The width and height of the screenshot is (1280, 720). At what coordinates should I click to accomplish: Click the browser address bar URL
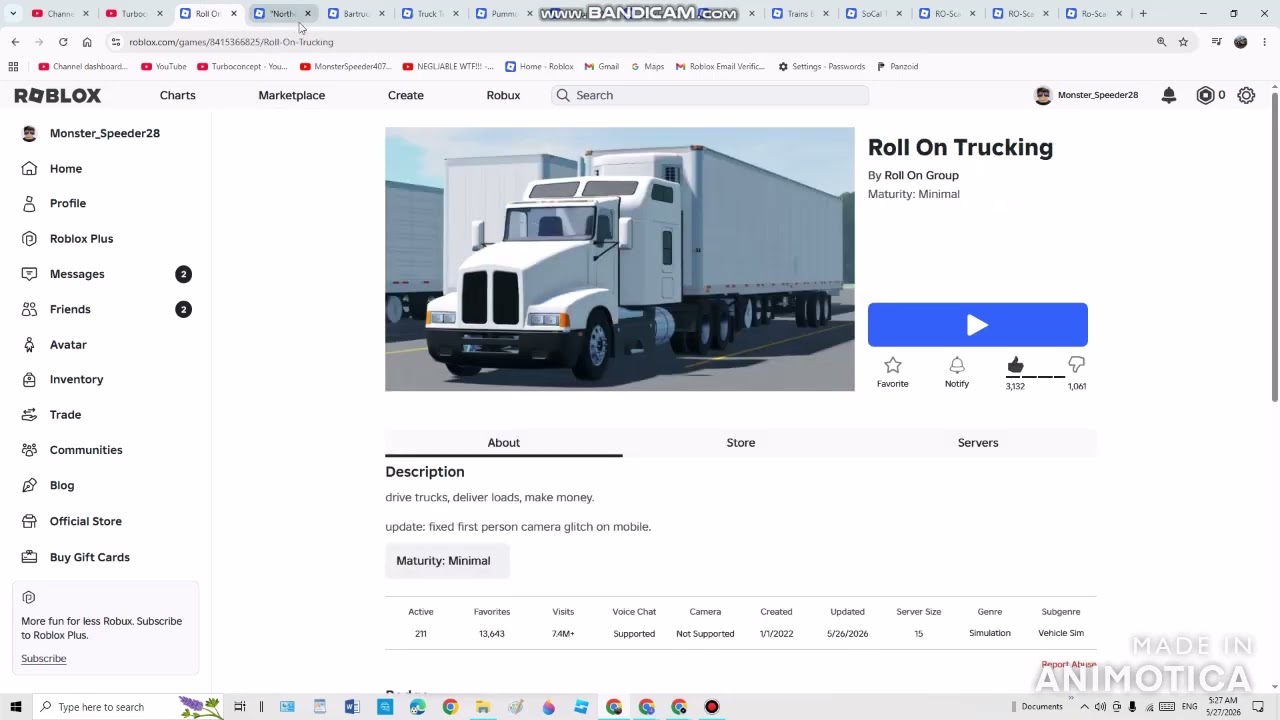pyautogui.click(x=231, y=42)
